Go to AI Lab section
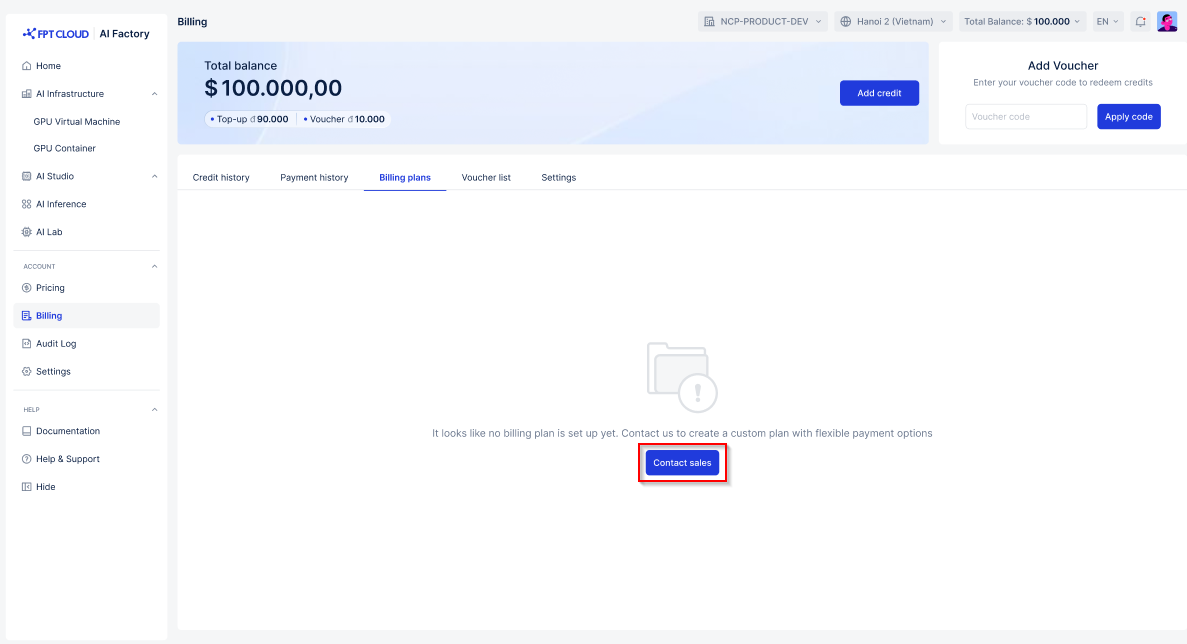 pos(49,232)
